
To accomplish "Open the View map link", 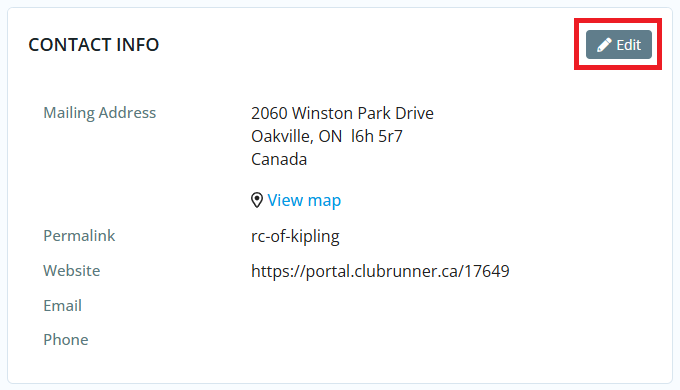I will click(x=304, y=200).
